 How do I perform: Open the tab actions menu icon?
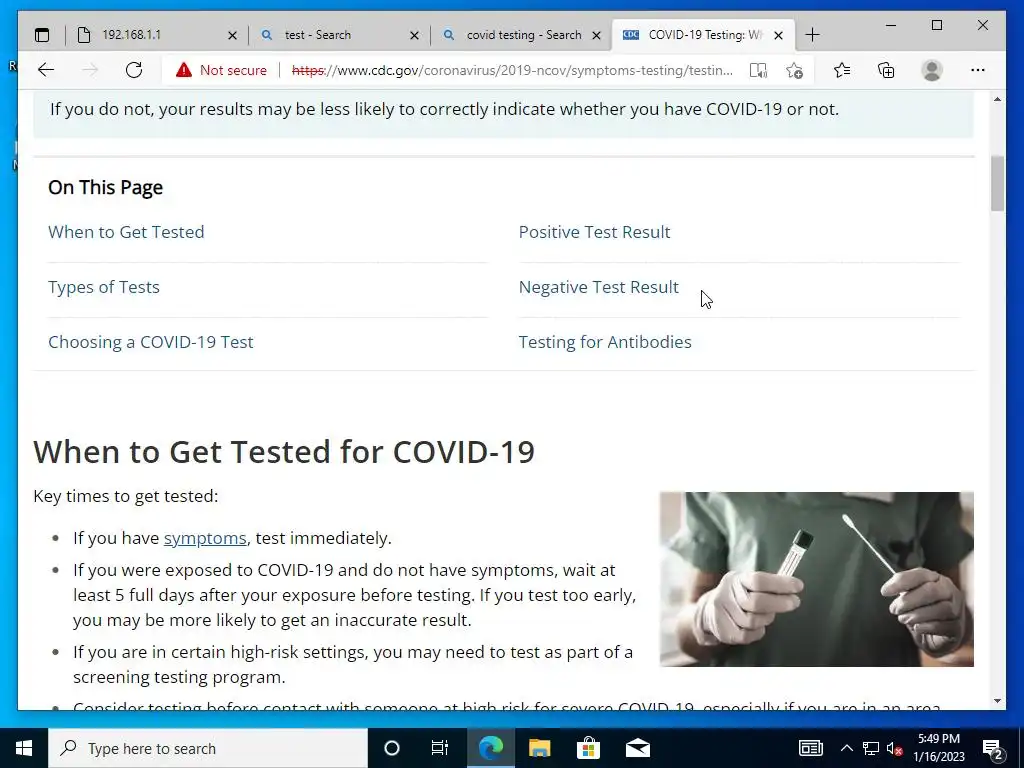pyautogui.click(x=42, y=35)
